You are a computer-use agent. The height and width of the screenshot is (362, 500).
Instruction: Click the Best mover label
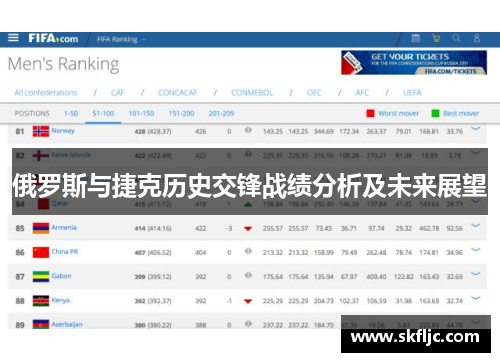(461, 113)
